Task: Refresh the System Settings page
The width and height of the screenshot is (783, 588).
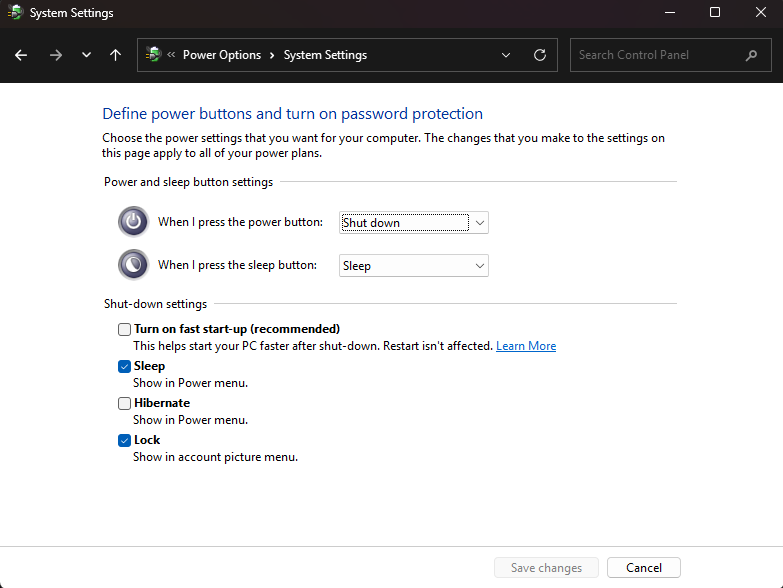Action: [540, 55]
